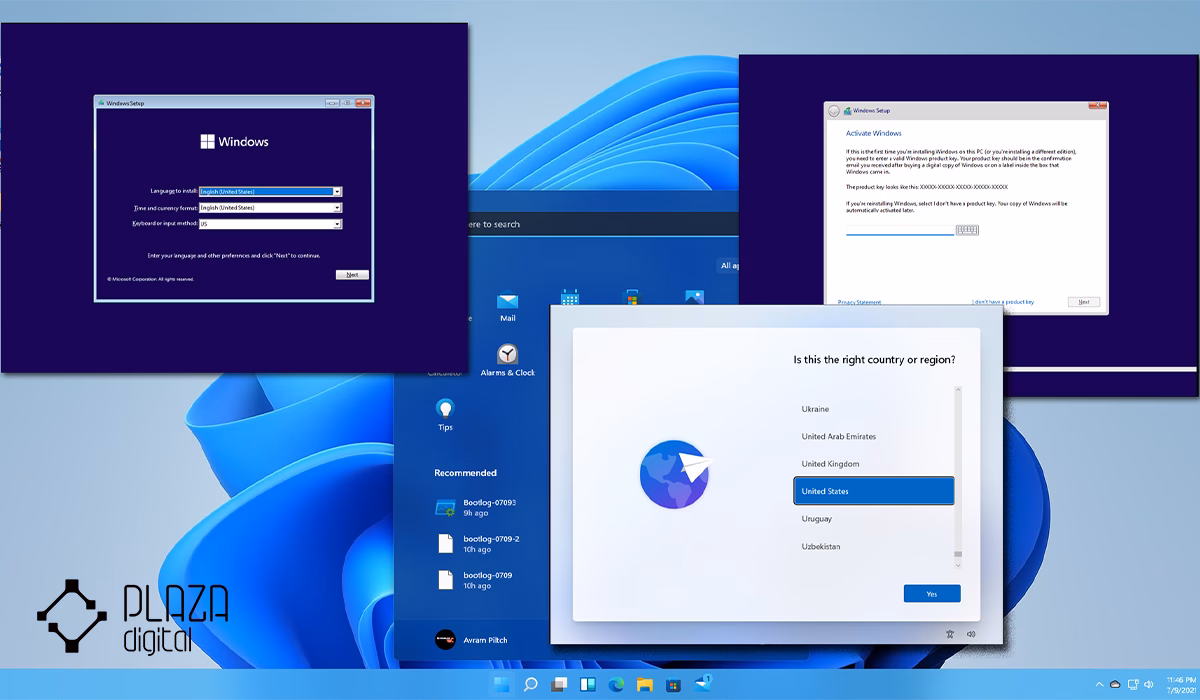Open the Widgets taskbar icon
This screenshot has width=1200, height=700.
point(588,685)
